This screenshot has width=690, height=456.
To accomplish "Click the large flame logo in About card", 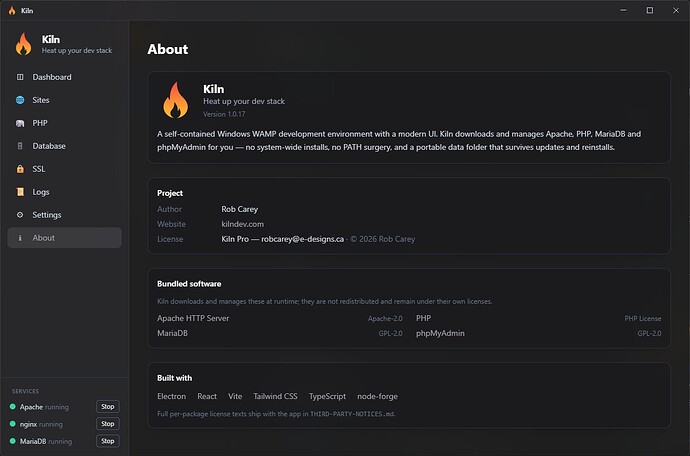I will [176, 100].
